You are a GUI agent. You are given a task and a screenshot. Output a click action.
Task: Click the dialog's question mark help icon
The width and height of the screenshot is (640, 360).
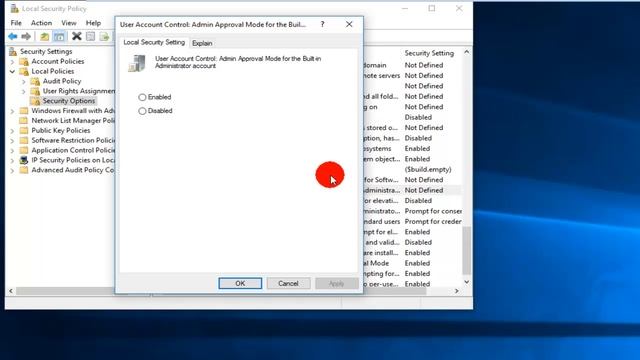(322, 24)
